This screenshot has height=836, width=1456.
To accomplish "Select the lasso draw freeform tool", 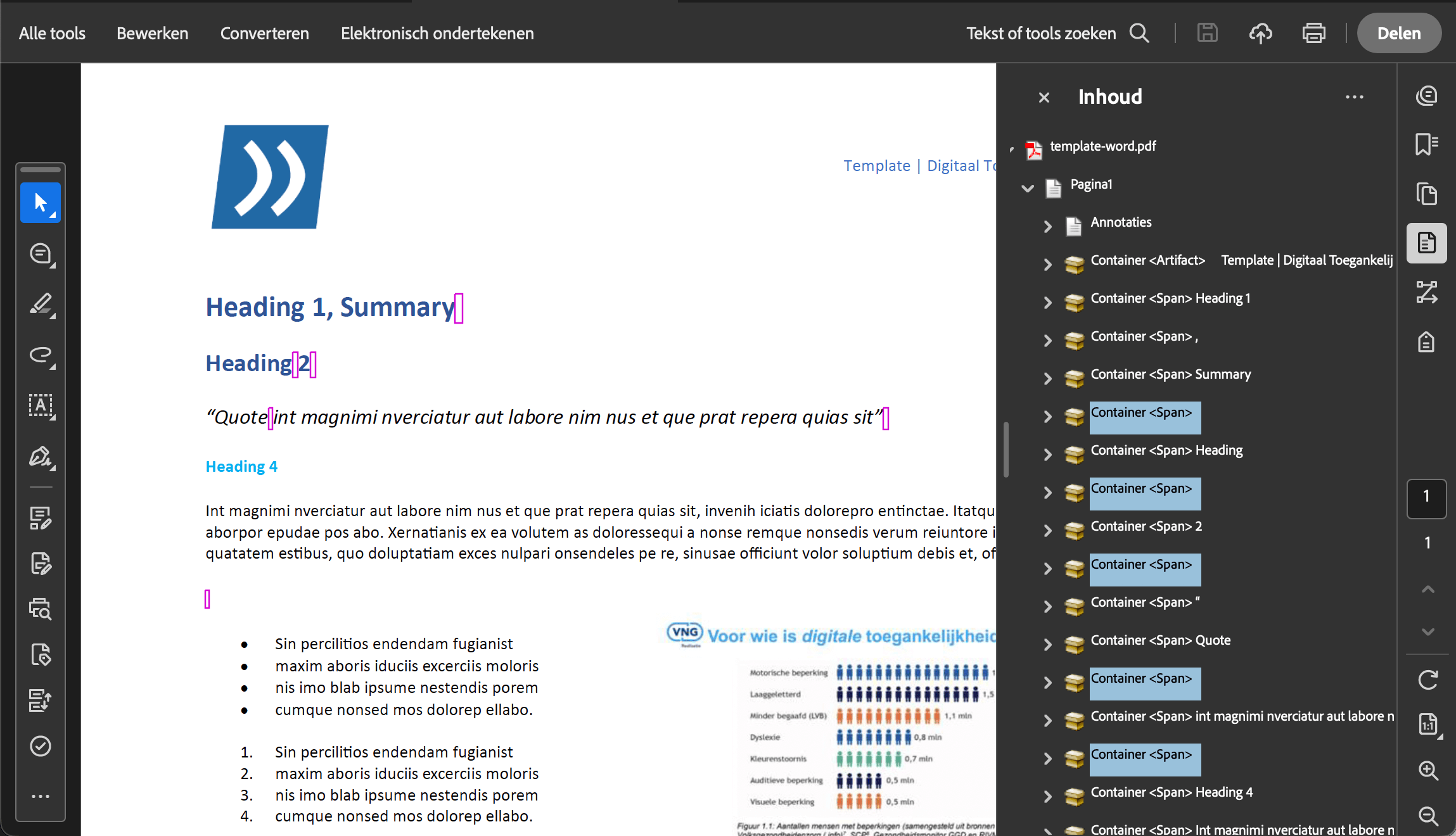I will coord(41,355).
